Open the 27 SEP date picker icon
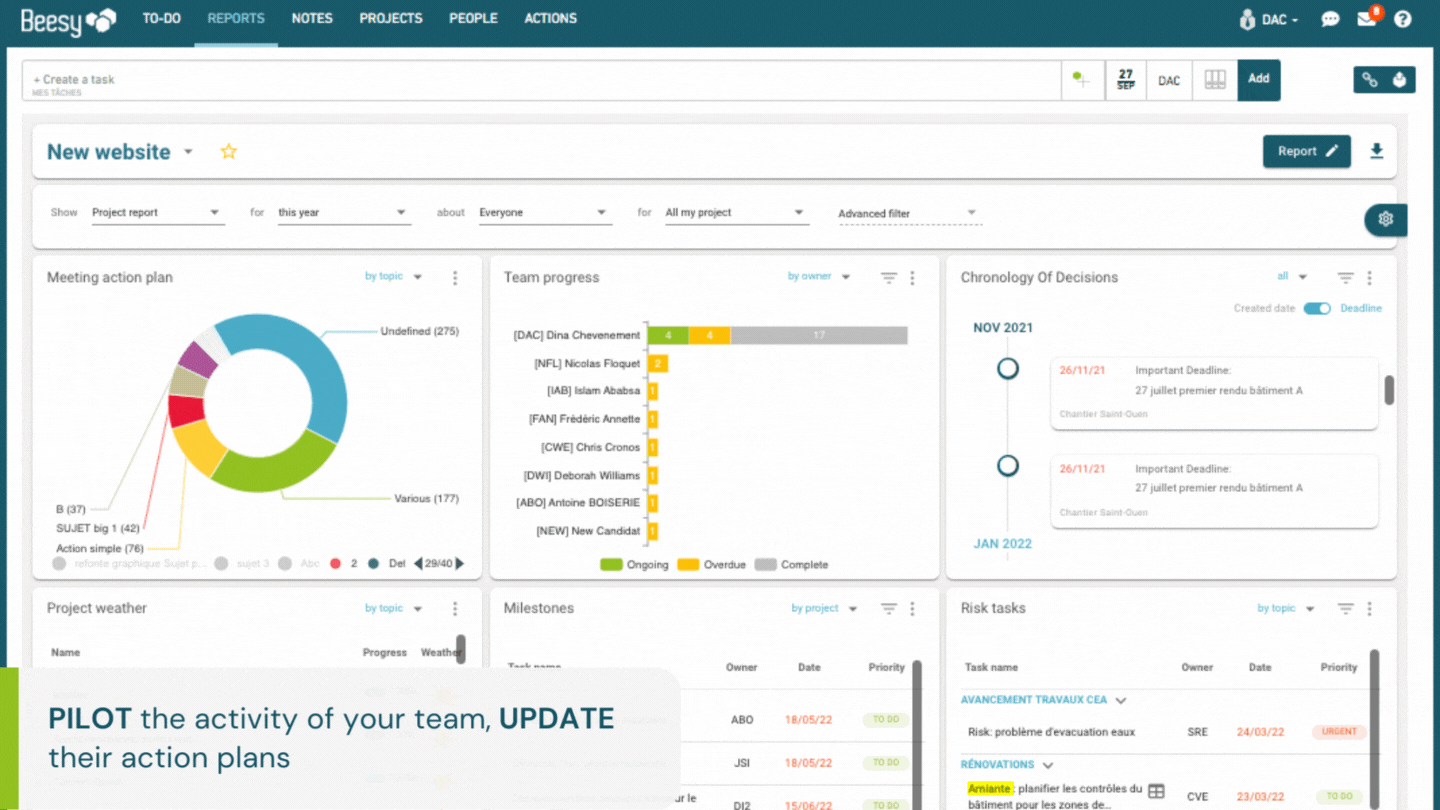1440x810 pixels. (x=1126, y=80)
